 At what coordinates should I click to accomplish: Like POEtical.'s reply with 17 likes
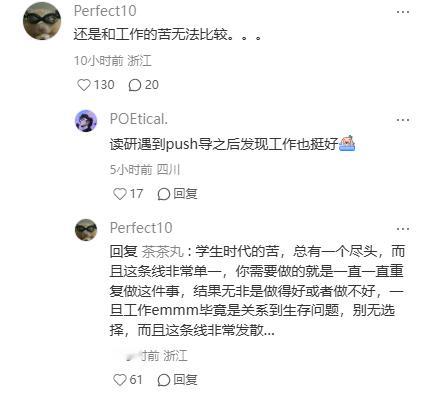(x=120, y=194)
